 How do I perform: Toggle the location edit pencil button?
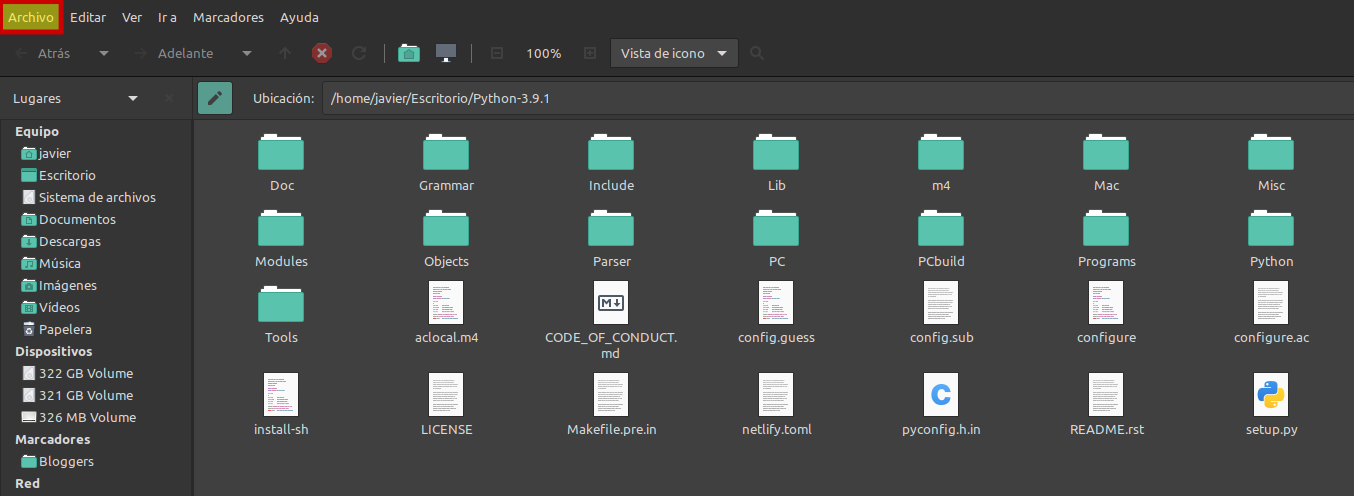[x=215, y=98]
